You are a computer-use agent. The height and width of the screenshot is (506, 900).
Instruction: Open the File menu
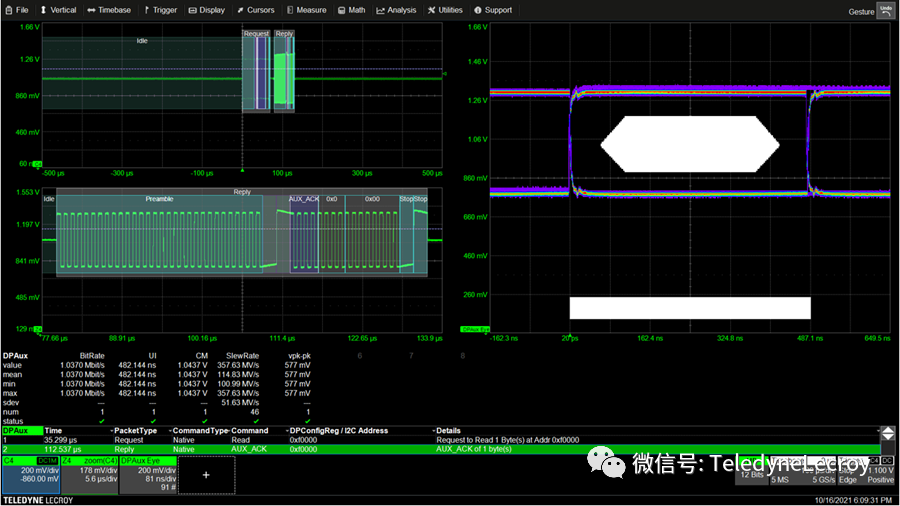click(17, 10)
